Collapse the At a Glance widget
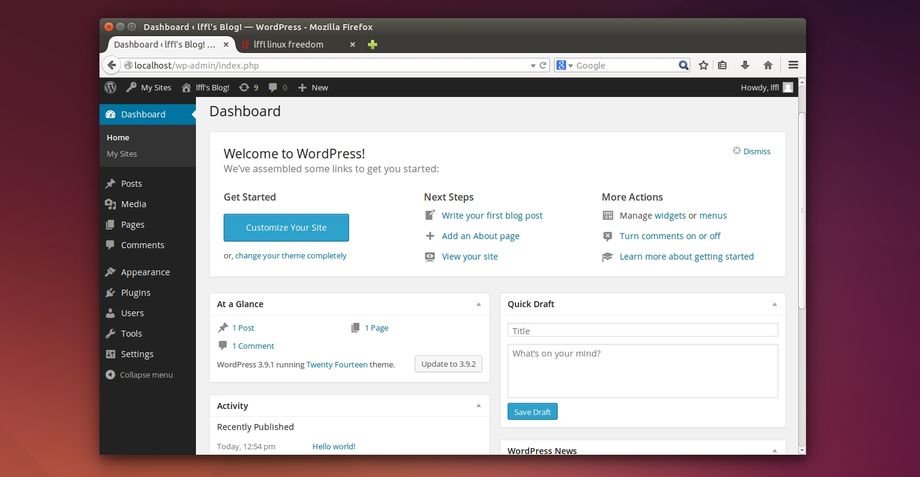This screenshot has width=920, height=477. (479, 304)
